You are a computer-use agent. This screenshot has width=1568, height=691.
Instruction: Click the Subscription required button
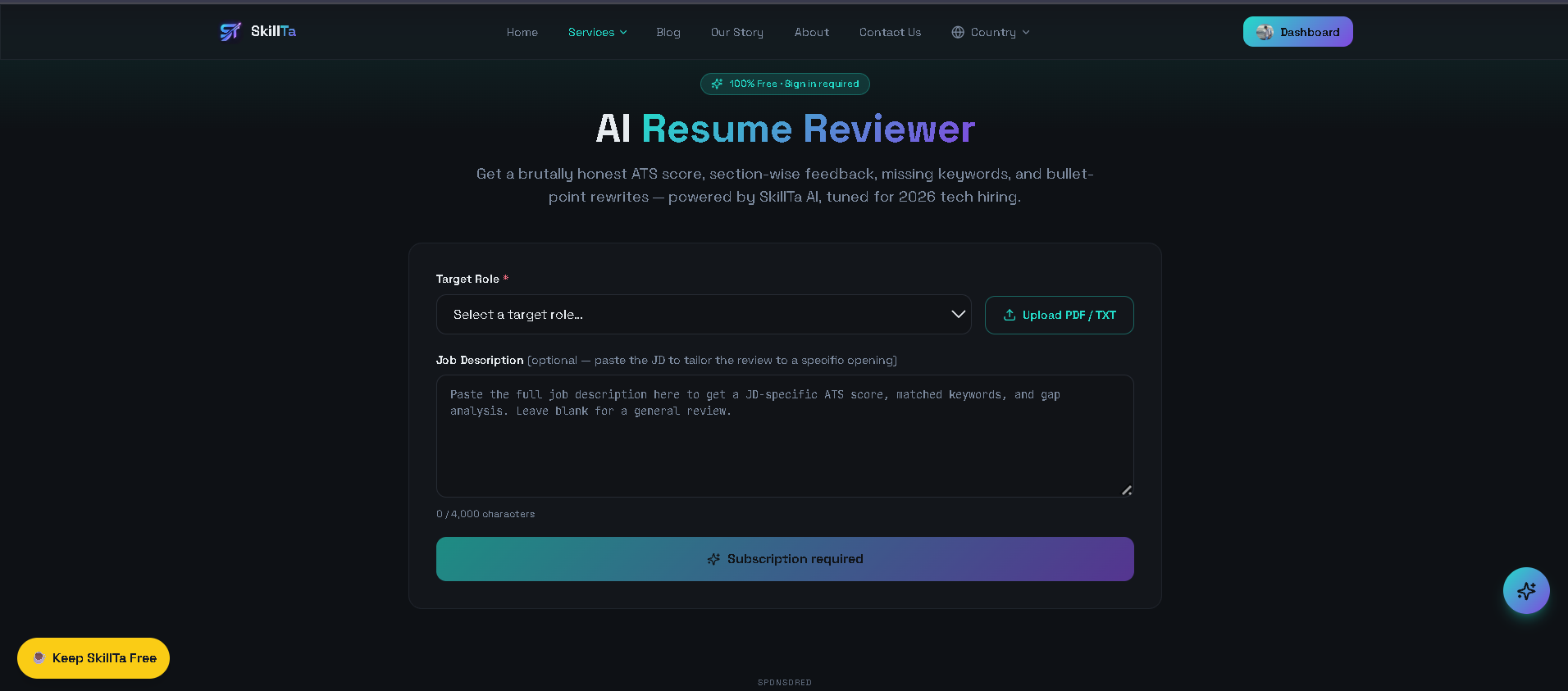[785, 559]
